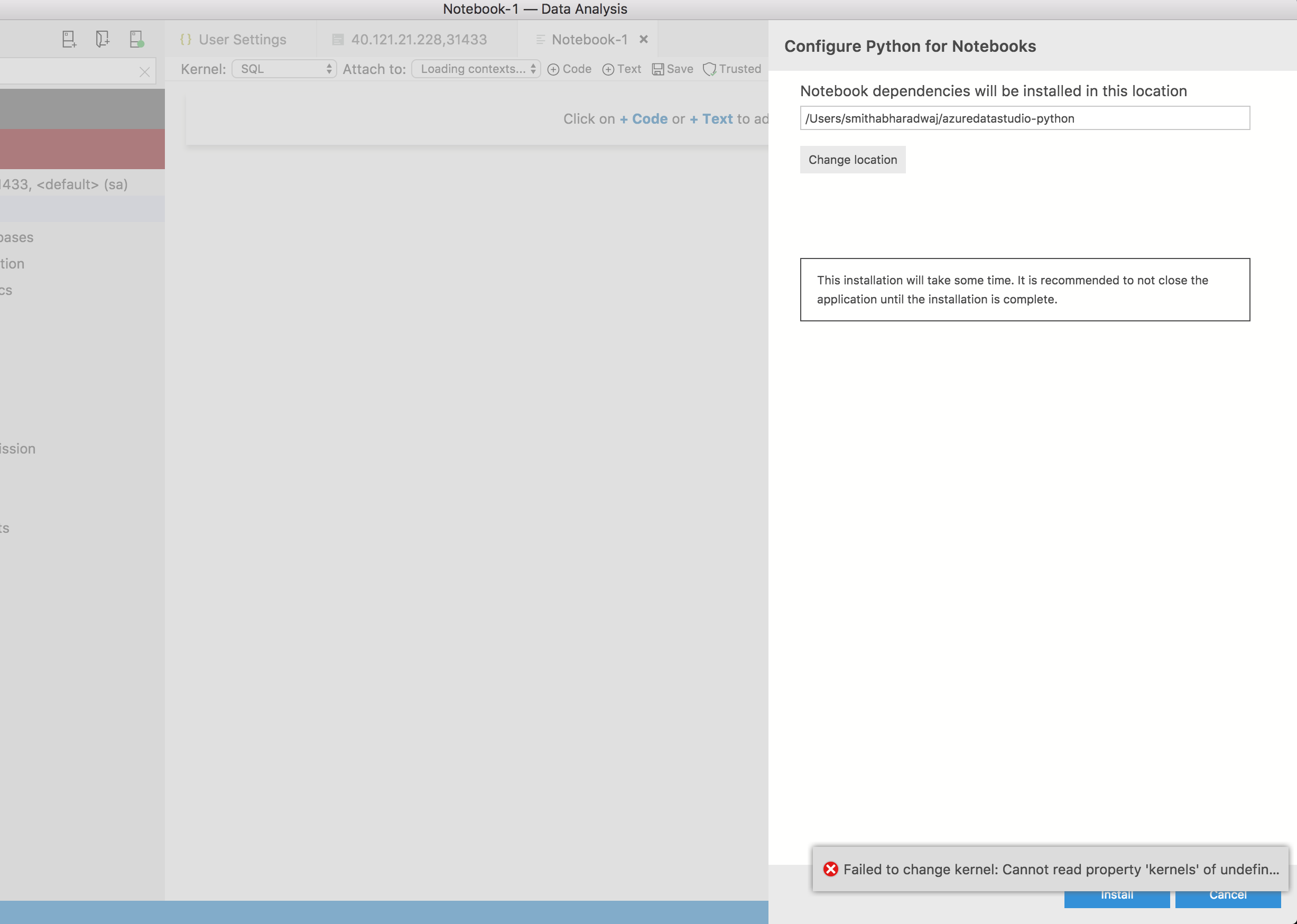The image size is (1297, 924).
Task: Switch to the 40.121.21.228,31433 tab
Action: coord(419,39)
